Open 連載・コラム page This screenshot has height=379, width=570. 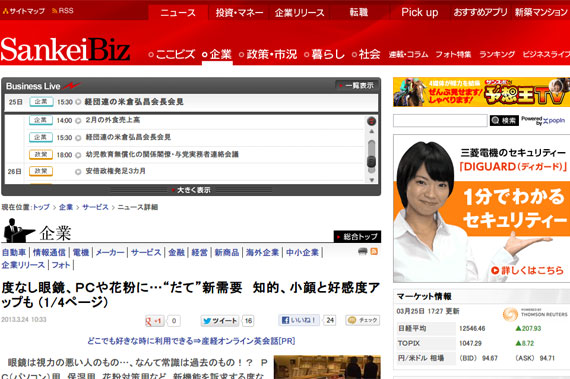click(408, 55)
